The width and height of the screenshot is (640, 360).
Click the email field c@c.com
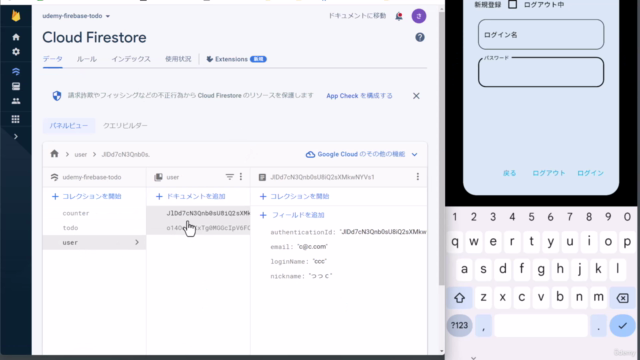[299, 247]
